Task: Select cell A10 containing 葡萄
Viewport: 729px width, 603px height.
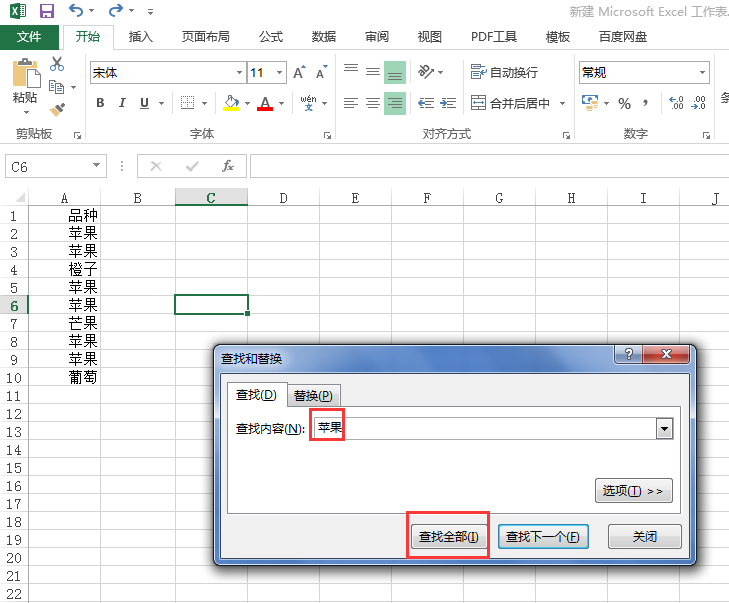Action: click(65, 377)
